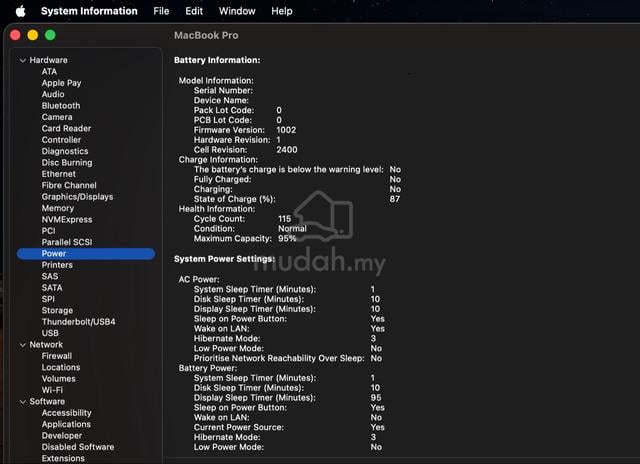Click Prioritise Network Reachability Over Sleep row
The width and height of the screenshot is (640, 464).
click(x=288, y=358)
